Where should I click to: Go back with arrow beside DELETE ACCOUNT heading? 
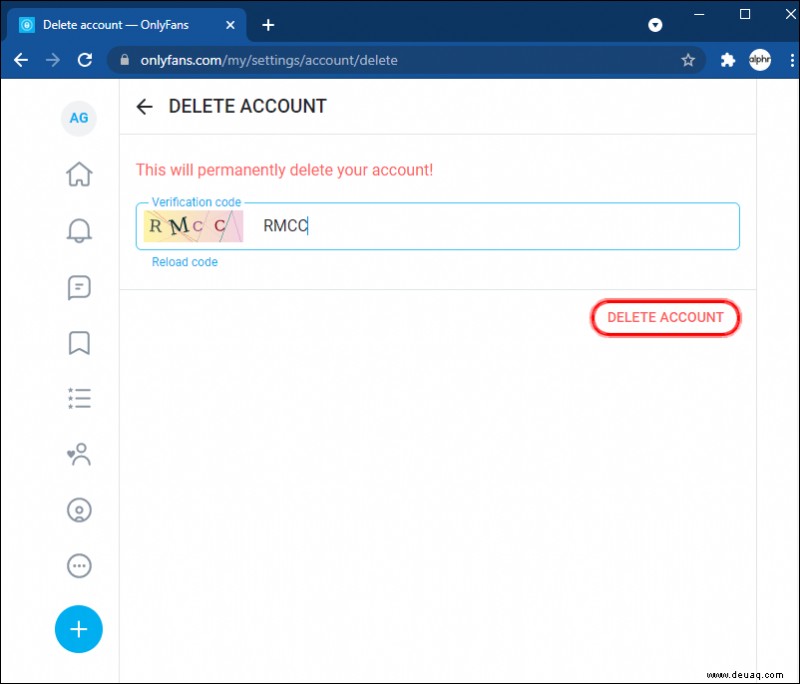click(144, 107)
